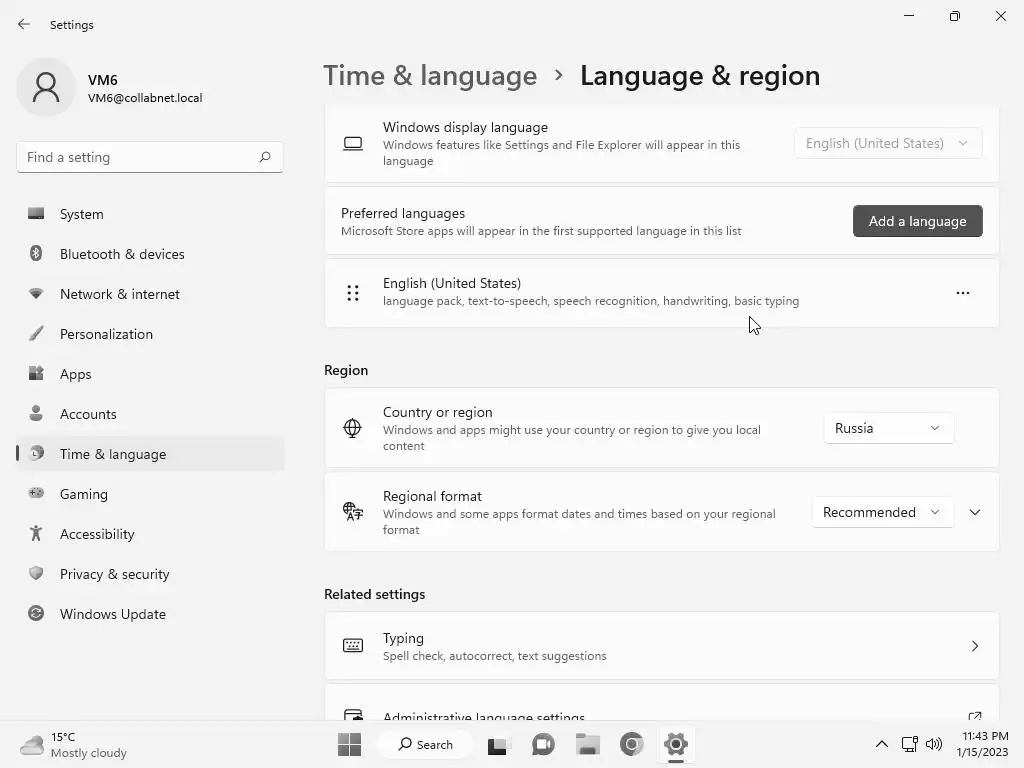Viewport: 1024px width, 768px height.
Task: Click the Settings gear on taskbar
Action: pos(676,744)
